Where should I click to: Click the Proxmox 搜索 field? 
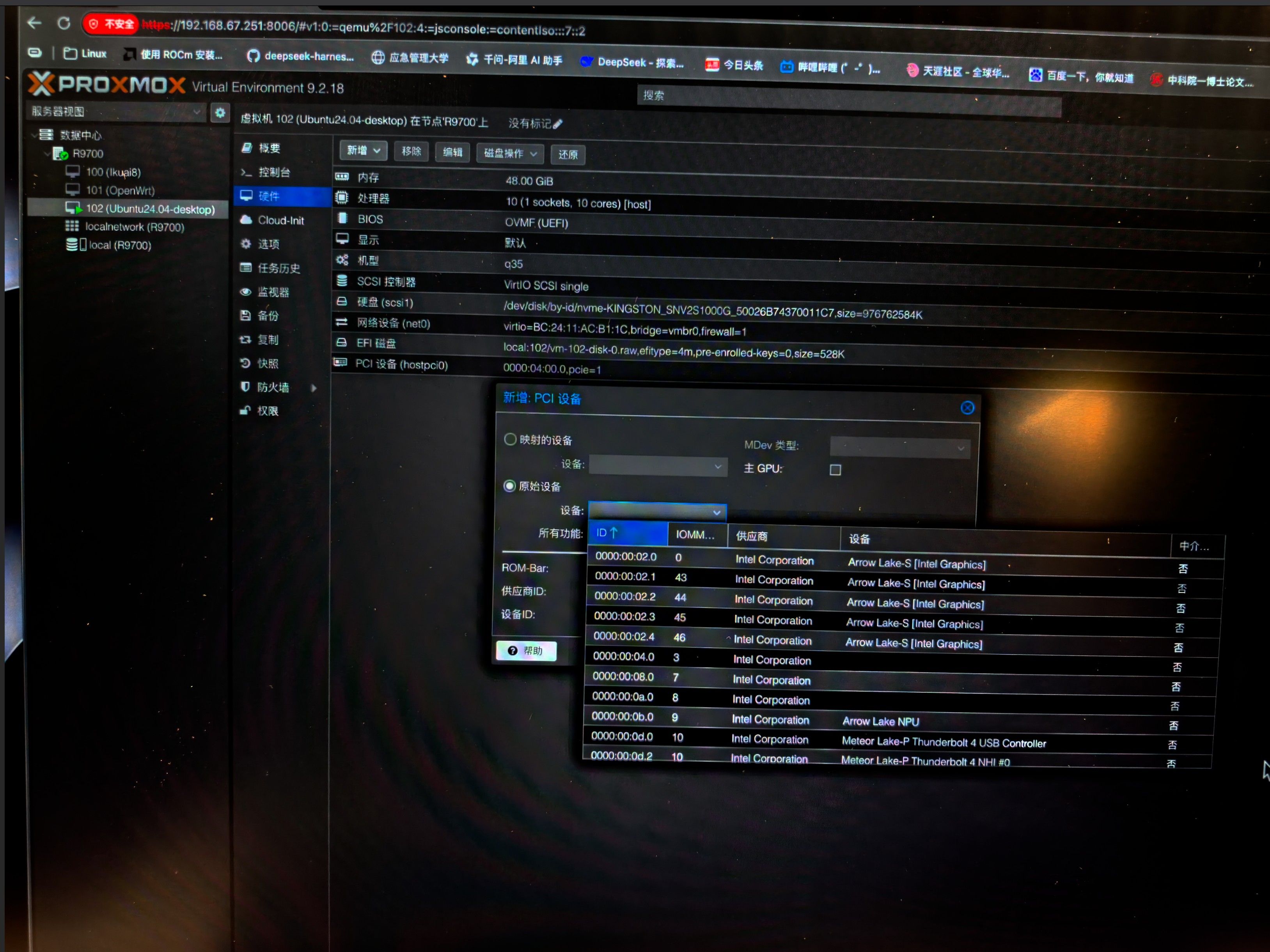[x=849, y=101]
